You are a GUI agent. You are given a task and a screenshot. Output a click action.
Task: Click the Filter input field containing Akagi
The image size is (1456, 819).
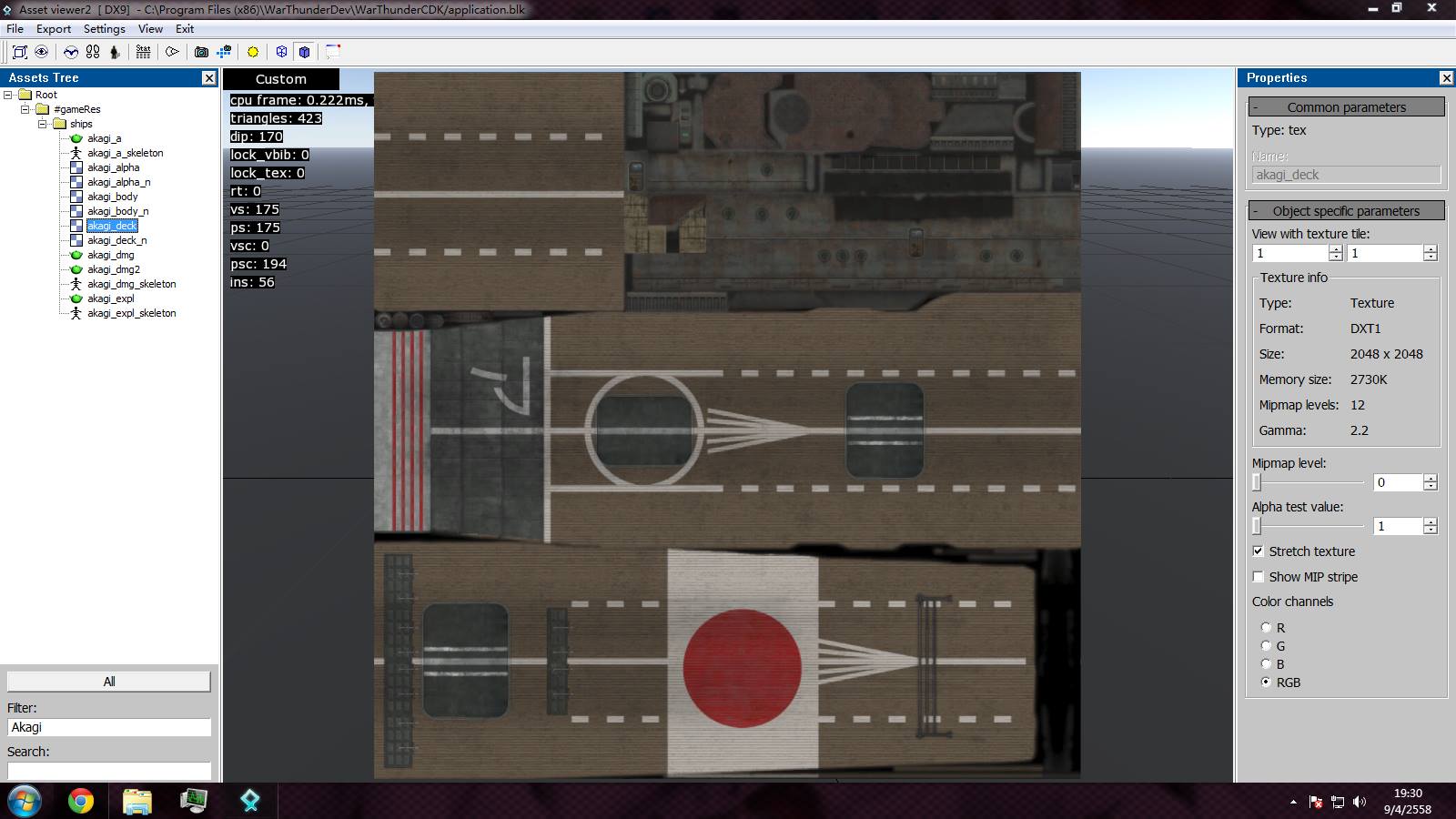click(109, 727)
